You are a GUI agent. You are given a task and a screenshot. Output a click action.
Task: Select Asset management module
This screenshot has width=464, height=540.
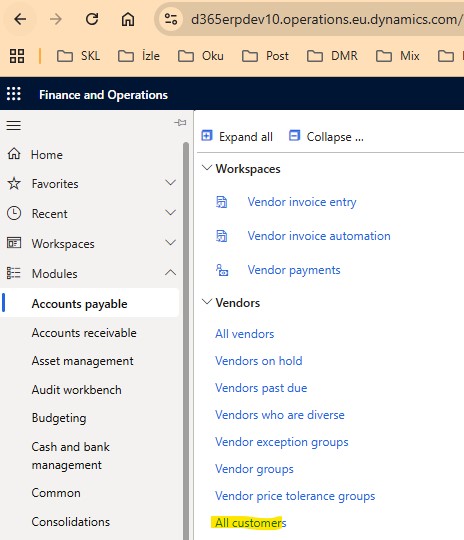pos(82,361)
